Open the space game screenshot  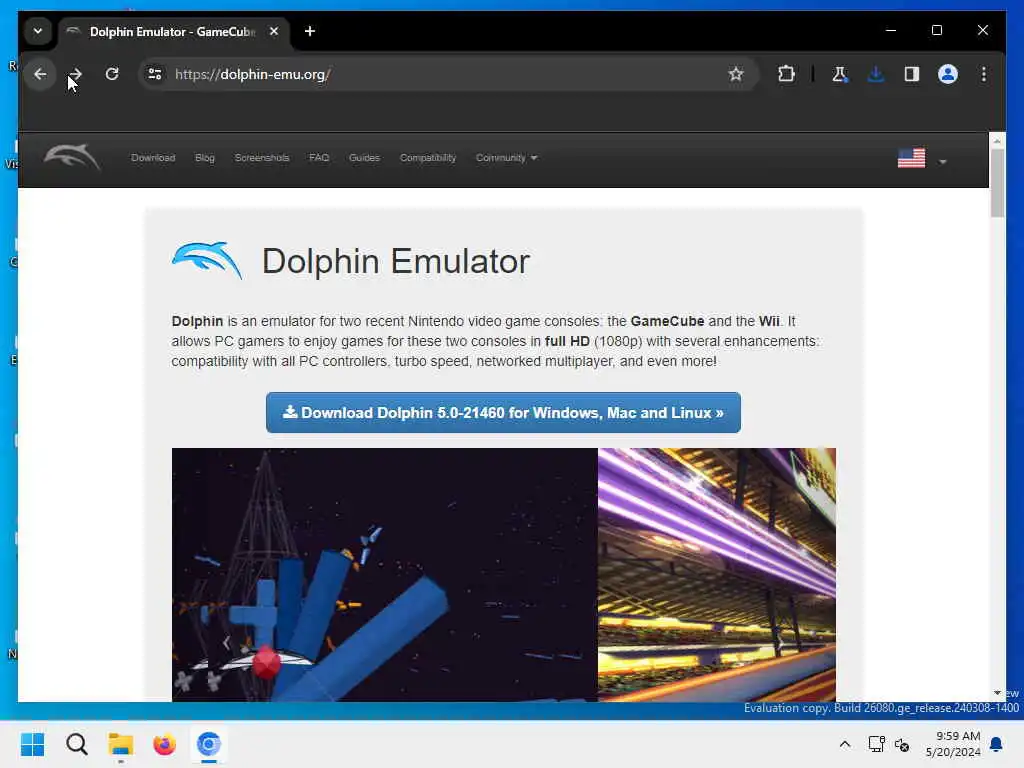(x=384, y=575)
